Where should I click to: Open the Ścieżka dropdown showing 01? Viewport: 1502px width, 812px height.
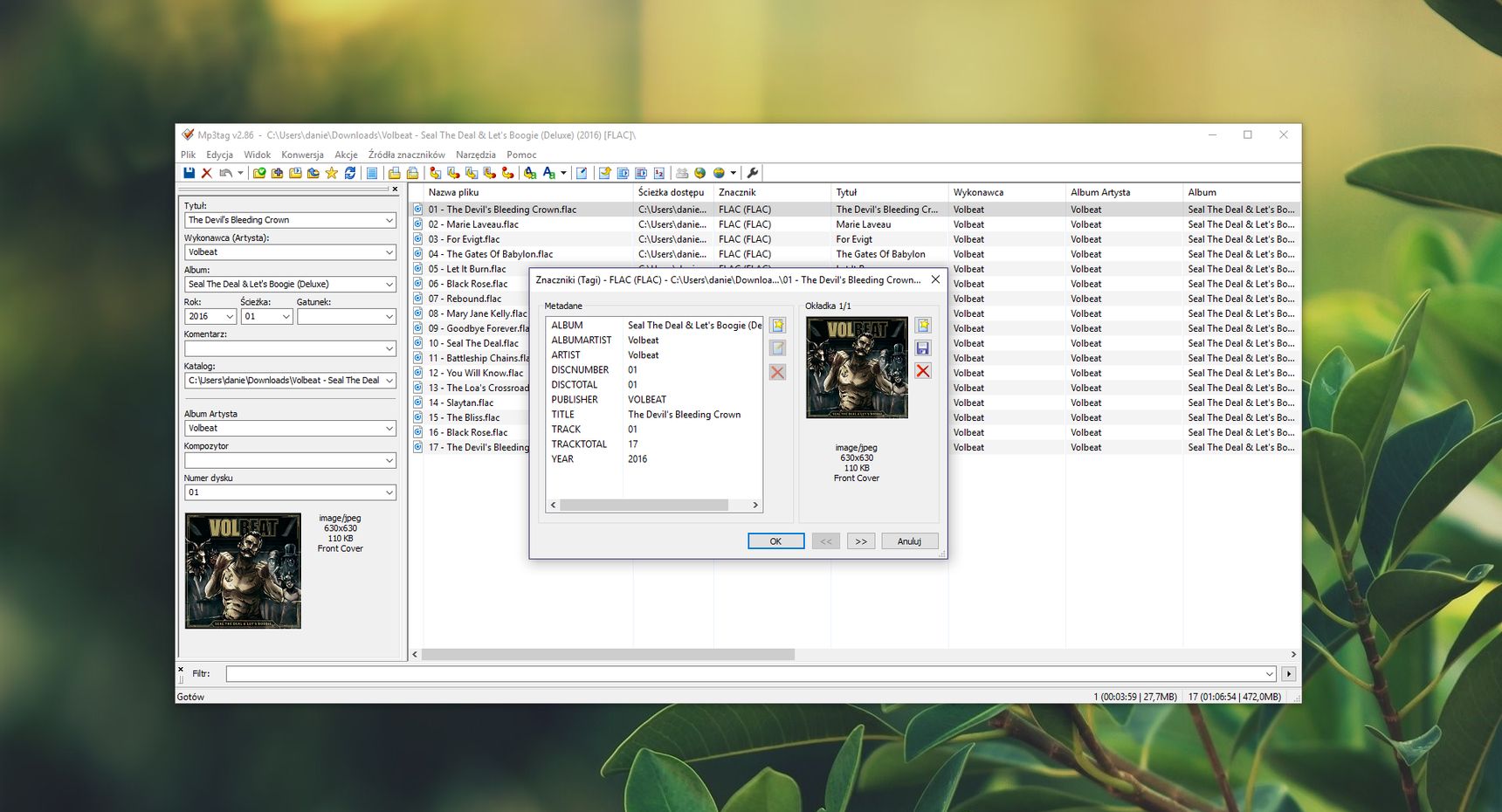(x=286, y=316)
